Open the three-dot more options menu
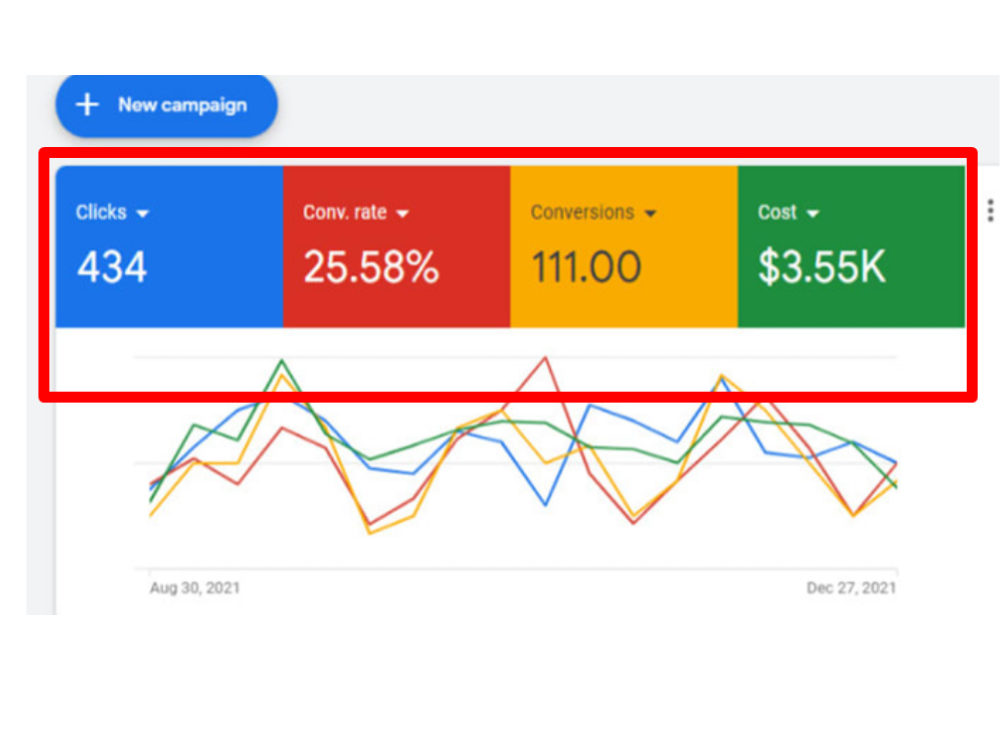Screen dimensions: 1000x750 [x=990, y=210]
